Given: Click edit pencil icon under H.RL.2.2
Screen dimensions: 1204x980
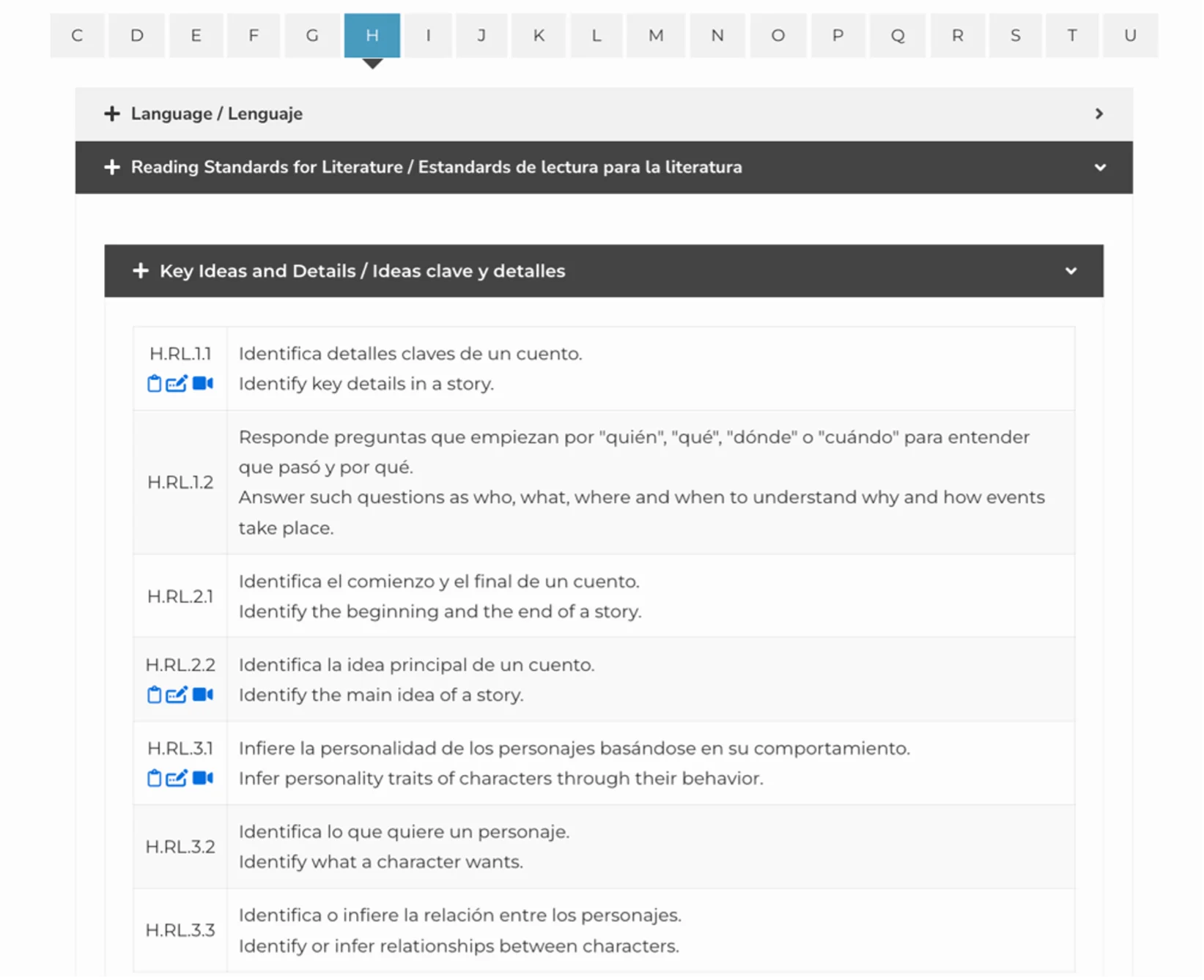Looking at the screenshot, I should coord(177,695).
